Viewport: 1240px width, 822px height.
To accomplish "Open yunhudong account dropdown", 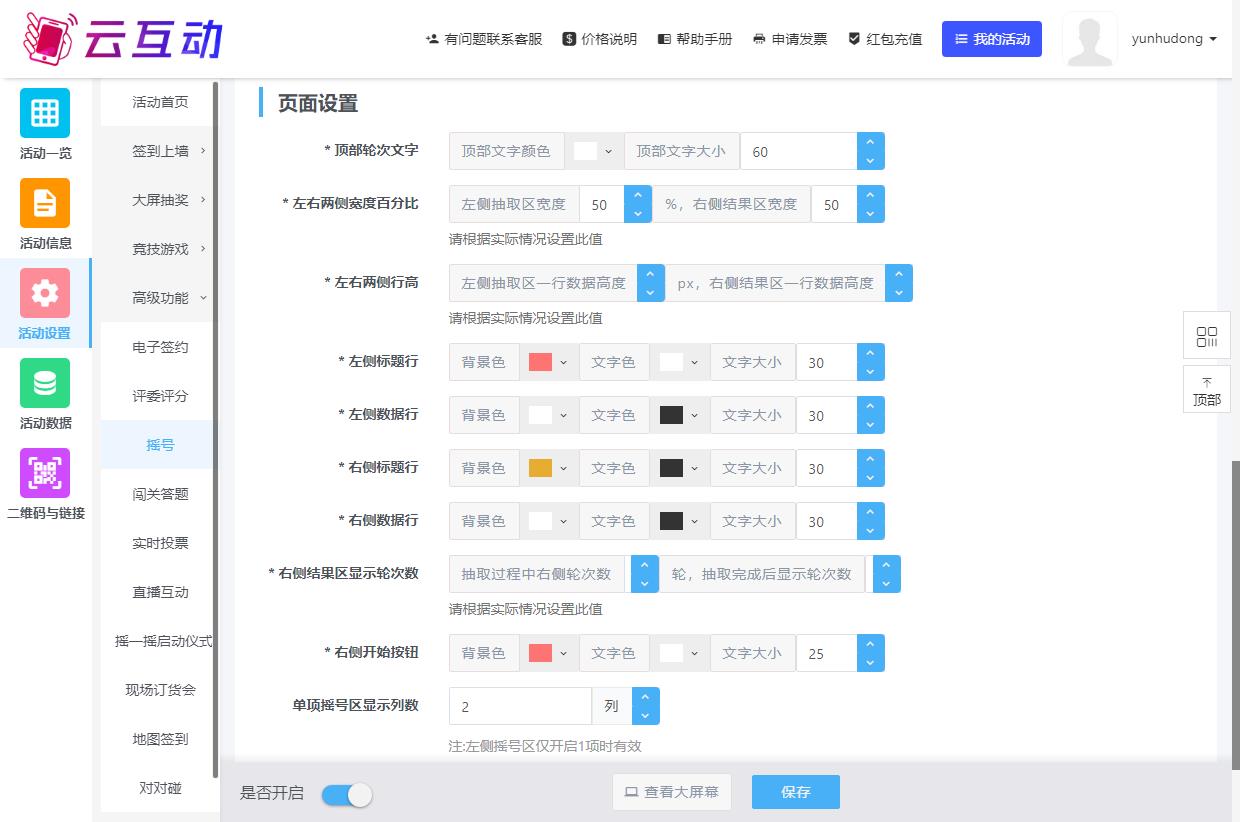I will 1174,39.
